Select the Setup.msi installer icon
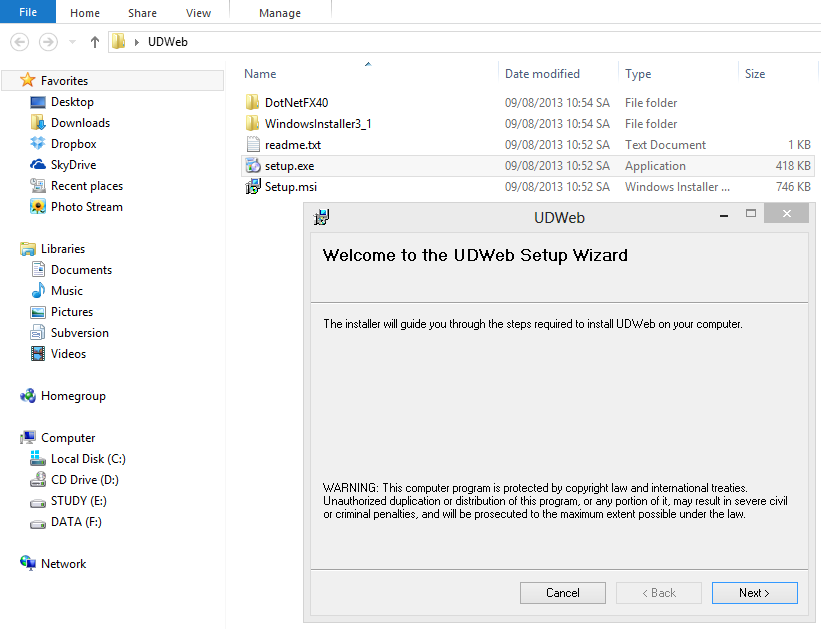The image size is (821, 629). pos(253,186)
